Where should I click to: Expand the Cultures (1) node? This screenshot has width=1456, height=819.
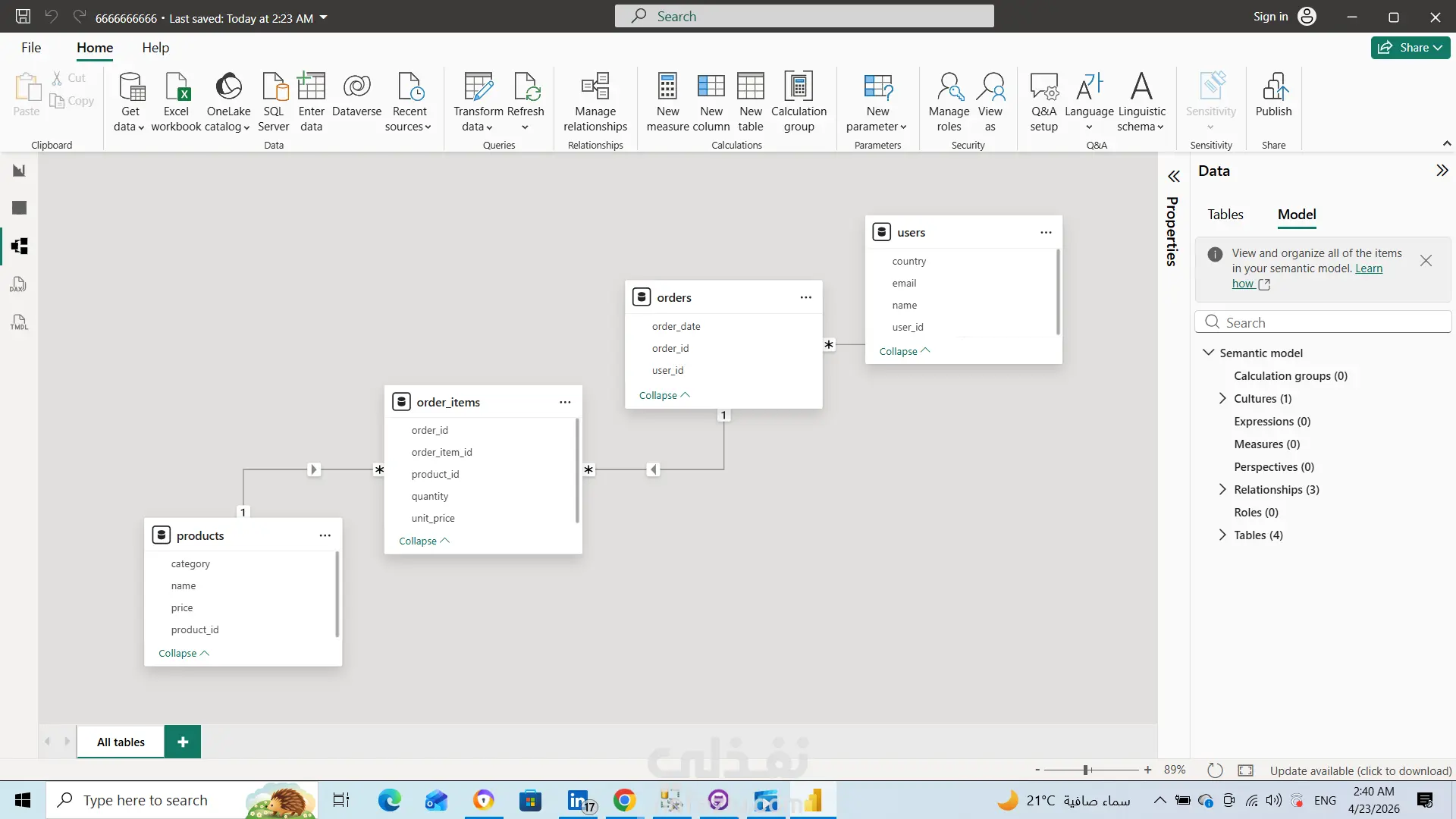tap(1222, 398)
